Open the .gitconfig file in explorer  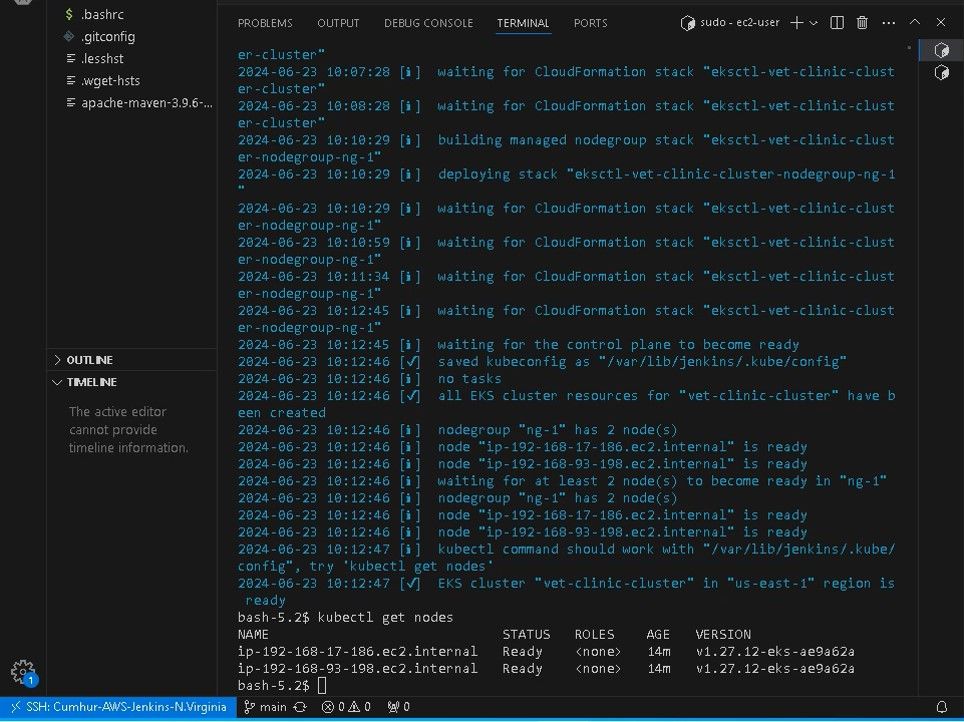pos(108,37)
